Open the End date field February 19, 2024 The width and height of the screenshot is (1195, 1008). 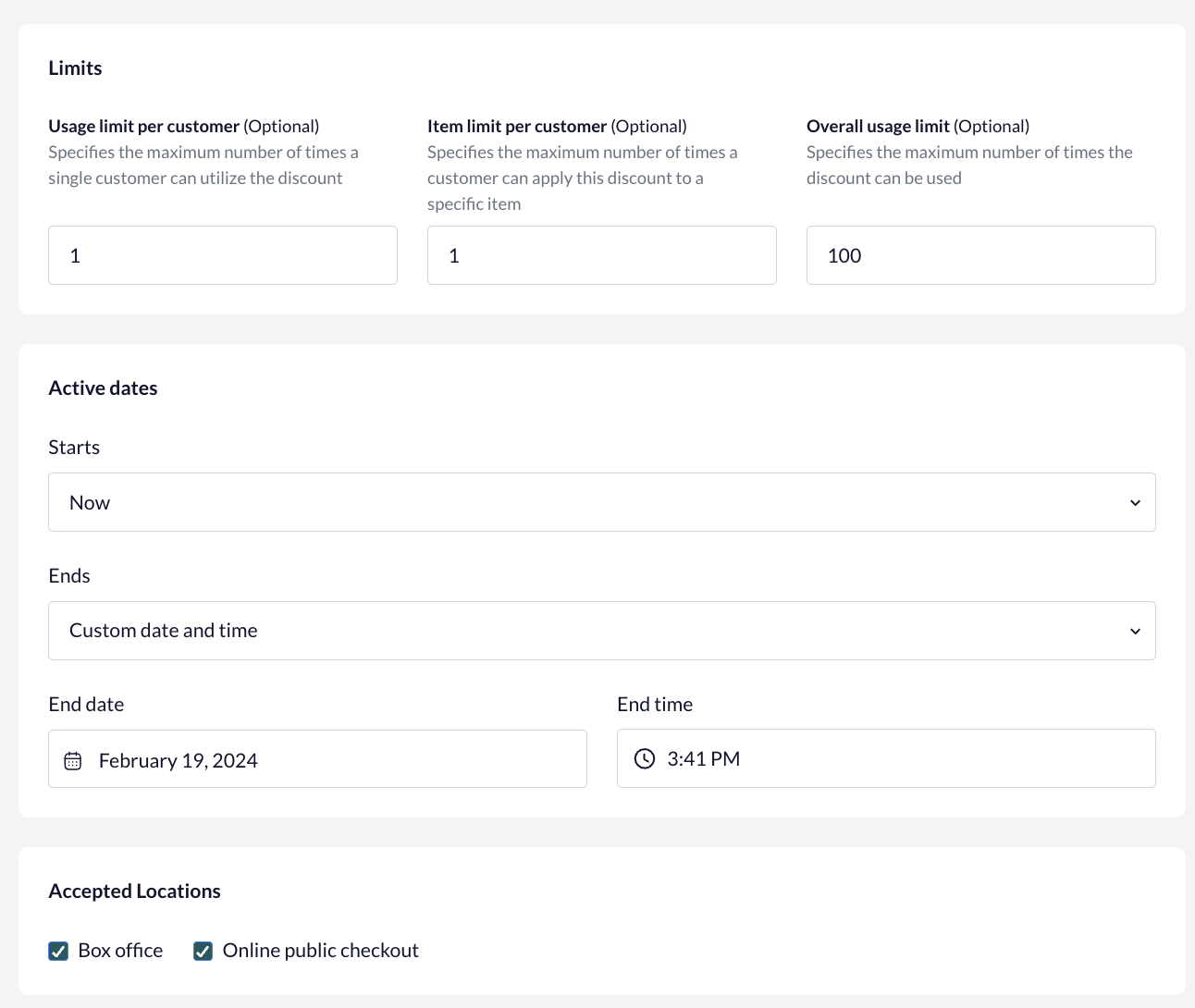tap(317, 759)
